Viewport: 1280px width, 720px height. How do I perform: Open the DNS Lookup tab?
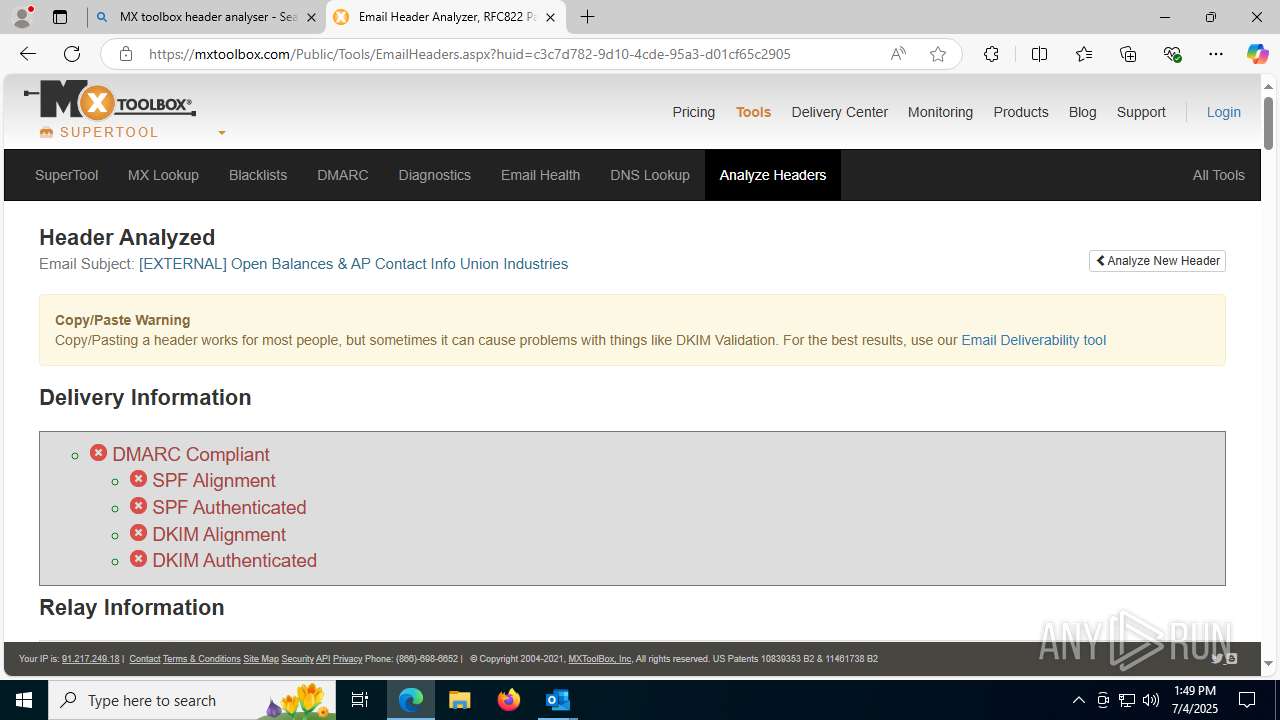(650, 175)
